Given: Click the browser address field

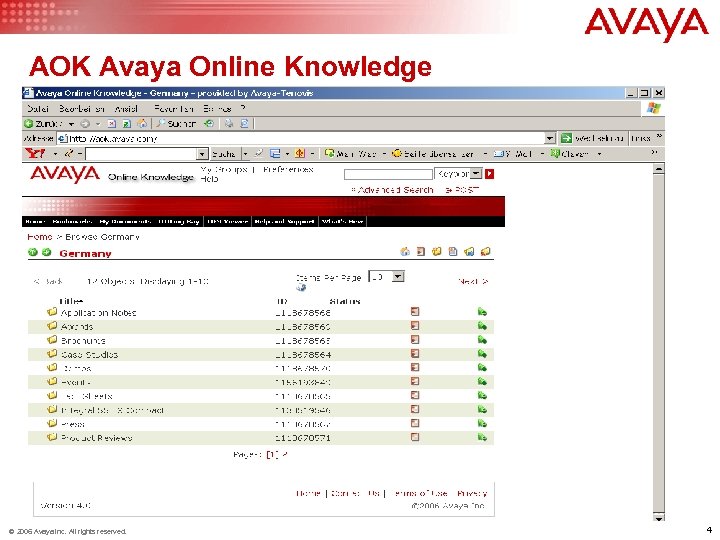Looking at the screenshot, I should coord(301,138).
